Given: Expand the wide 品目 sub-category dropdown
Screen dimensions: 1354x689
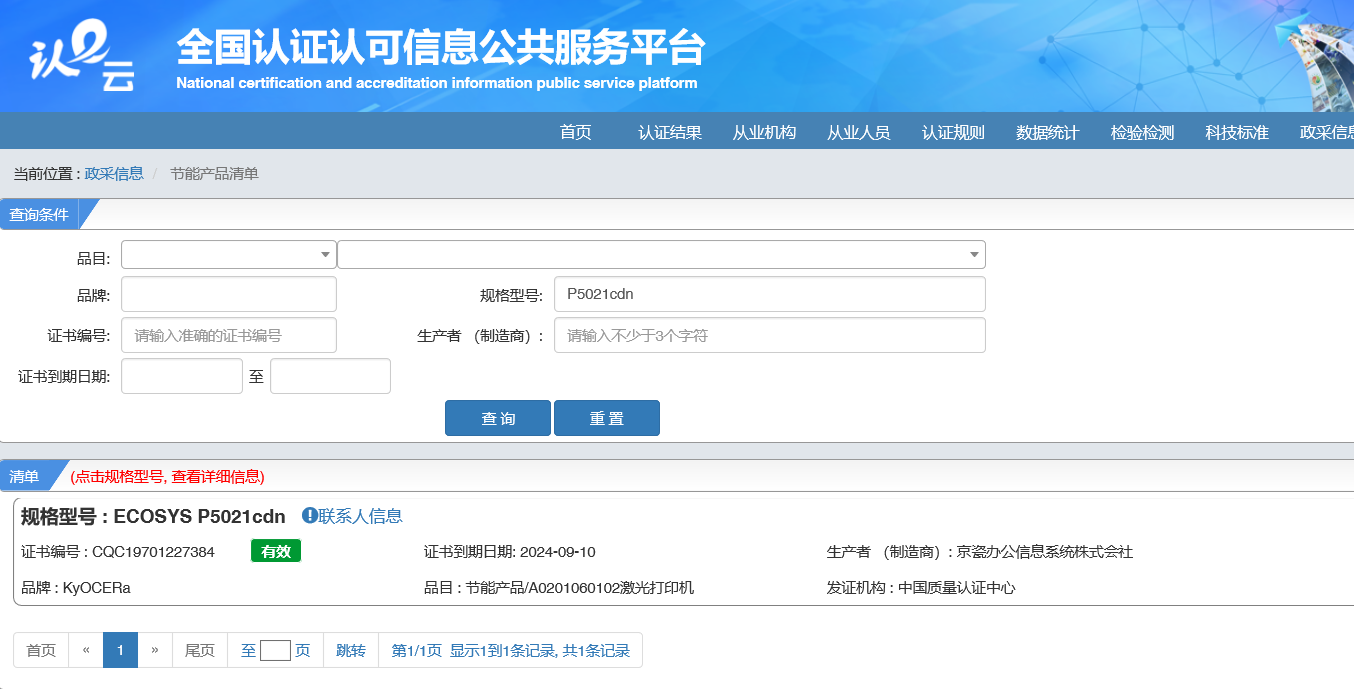Looking at the screenshot, I should (x=661, y=255).
